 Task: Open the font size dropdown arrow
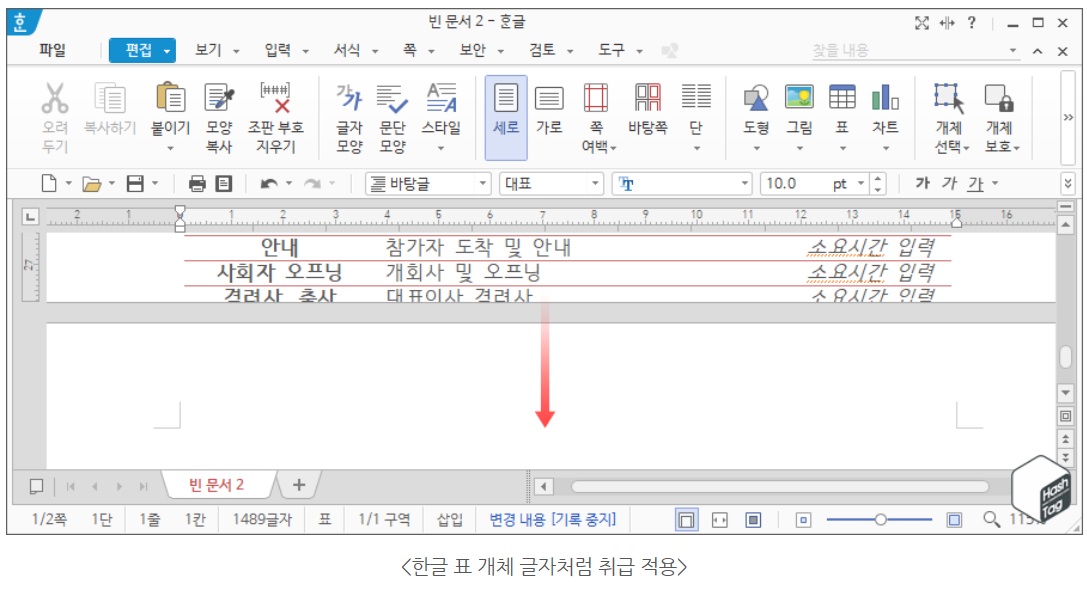(x=861, y=184)
